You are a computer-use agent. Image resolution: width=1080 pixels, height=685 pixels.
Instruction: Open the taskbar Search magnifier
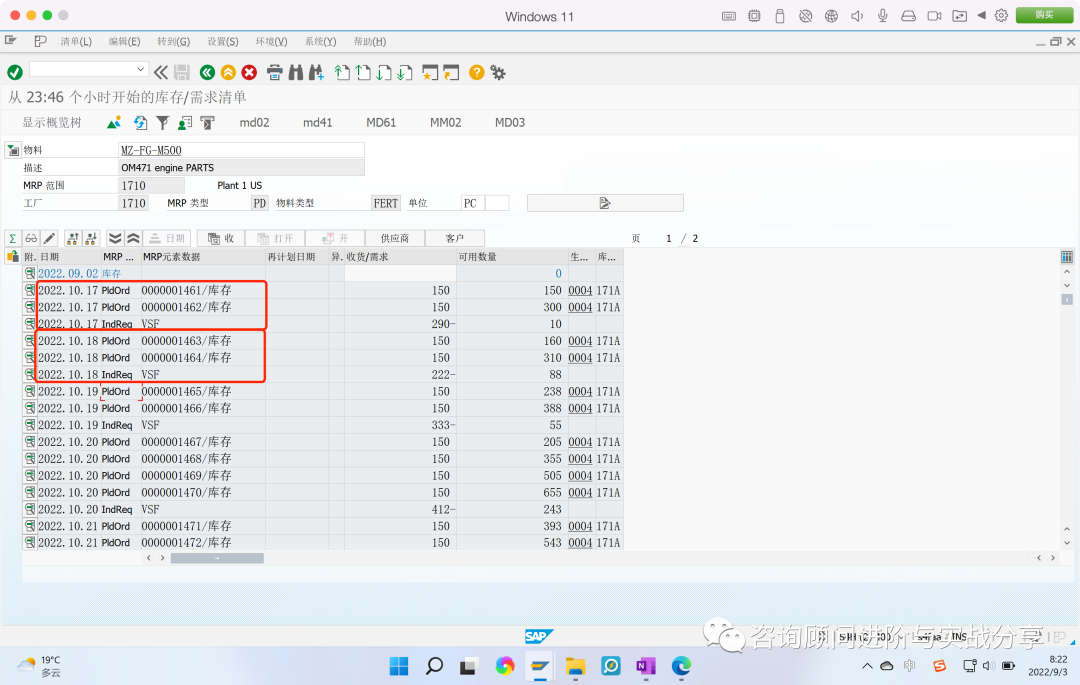coord(434,666)
